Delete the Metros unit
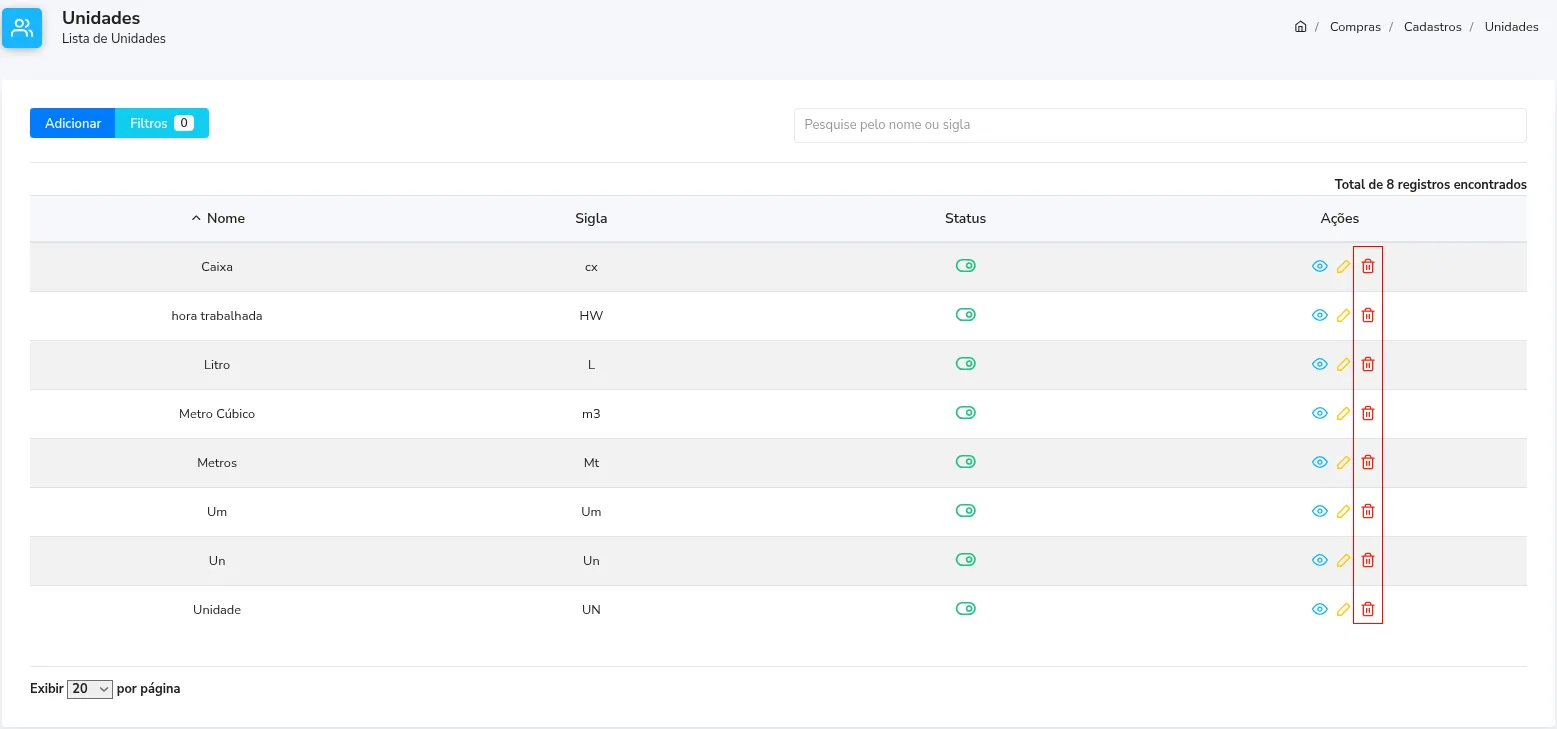Screen dimensions: 1557x729 click(1368, 462)
